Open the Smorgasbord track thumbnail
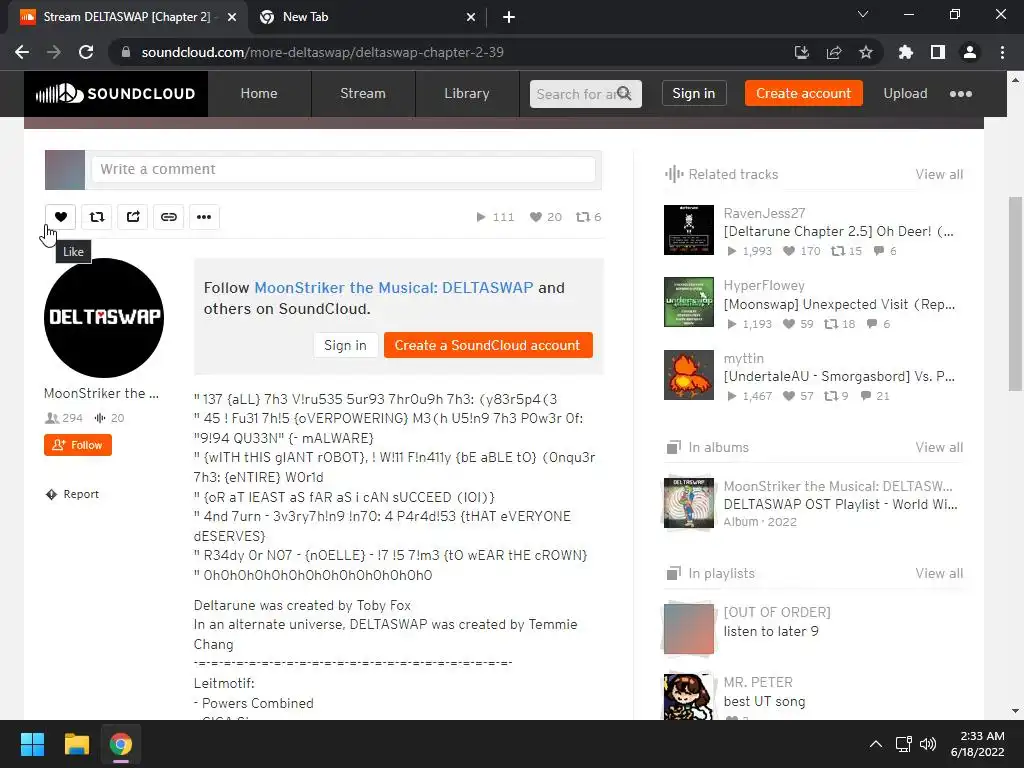 click(689, 375)
